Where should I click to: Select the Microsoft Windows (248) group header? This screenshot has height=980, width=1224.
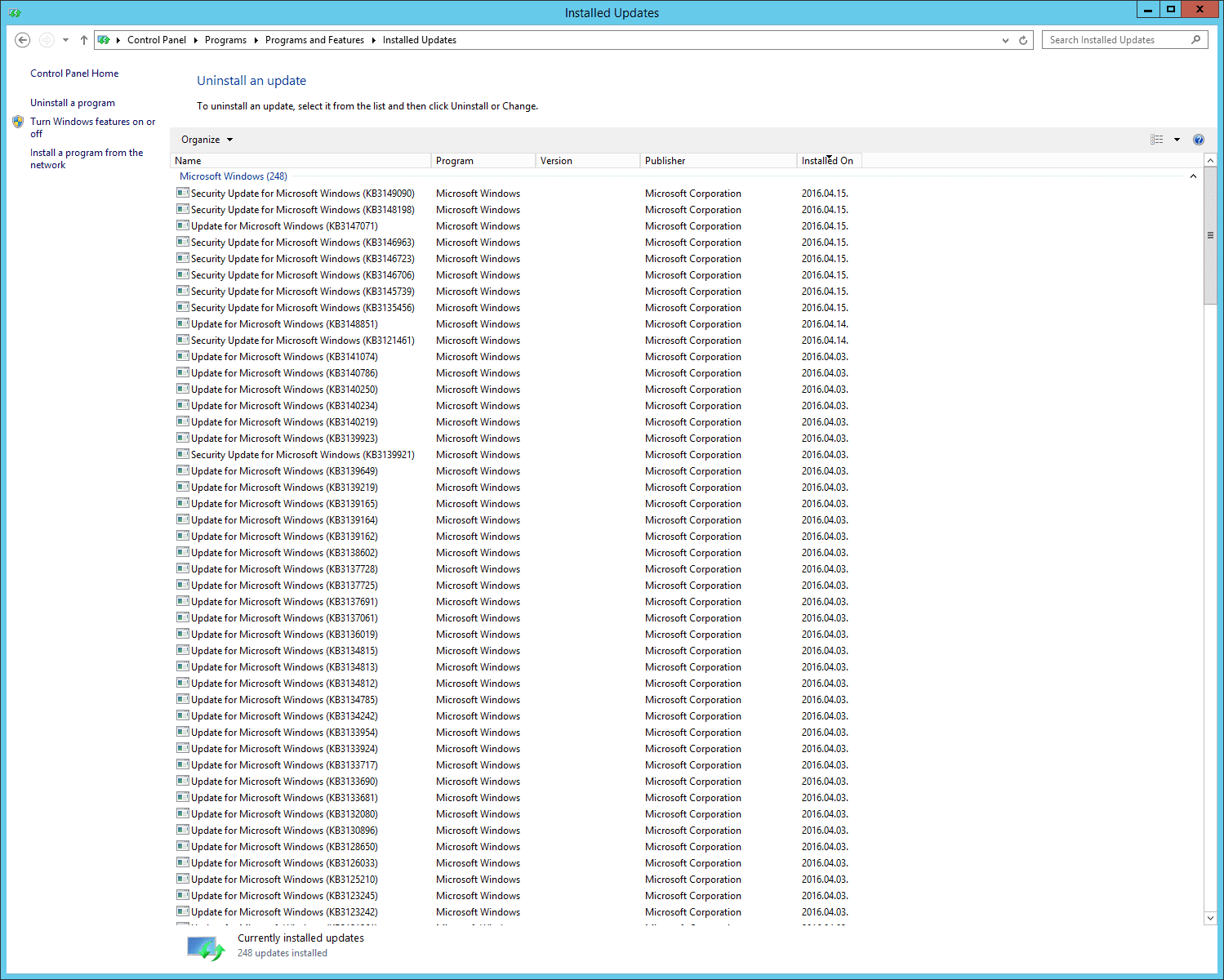[234, 176]
